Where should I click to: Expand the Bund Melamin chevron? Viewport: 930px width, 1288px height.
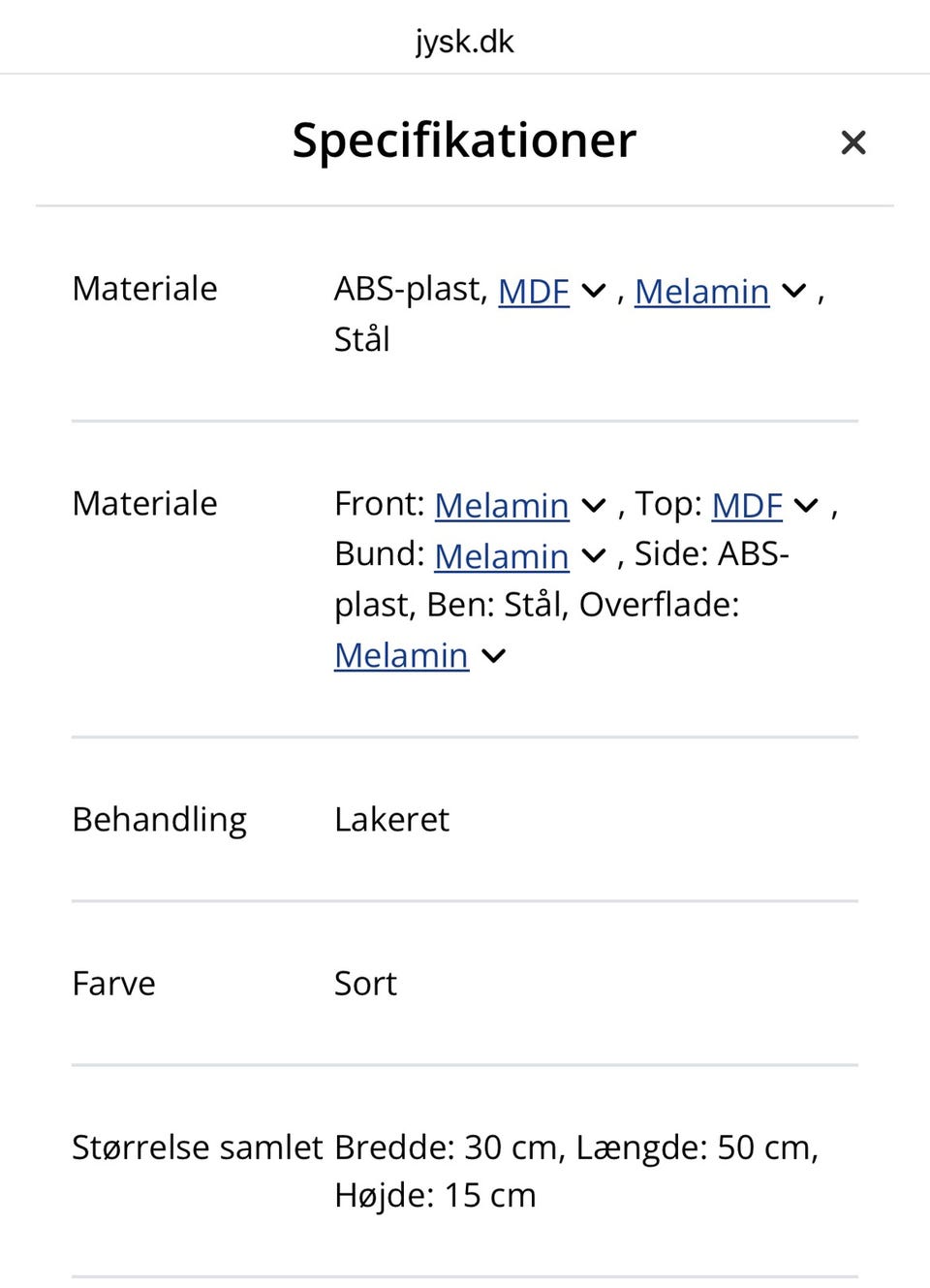tap(594, 555)
